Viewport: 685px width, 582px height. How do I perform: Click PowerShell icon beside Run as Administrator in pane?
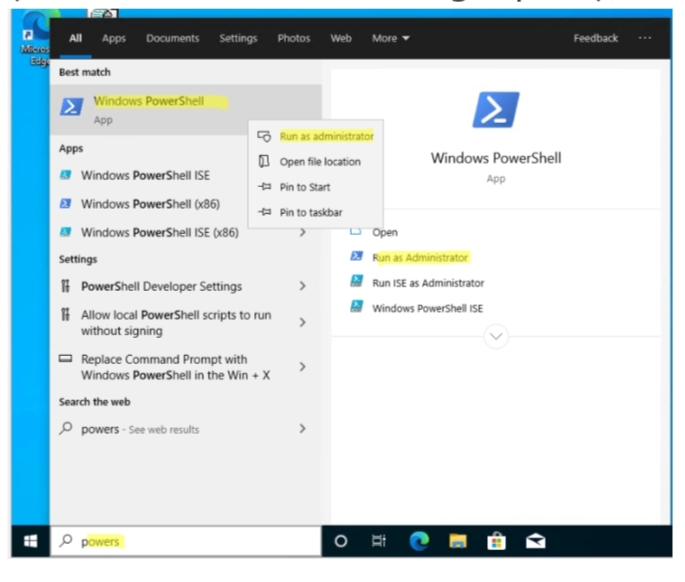pos(356,256)
